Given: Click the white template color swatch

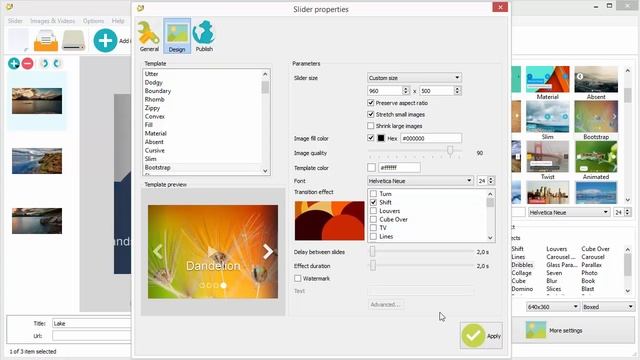Looking at the screenshot, I should click(371, 167).
